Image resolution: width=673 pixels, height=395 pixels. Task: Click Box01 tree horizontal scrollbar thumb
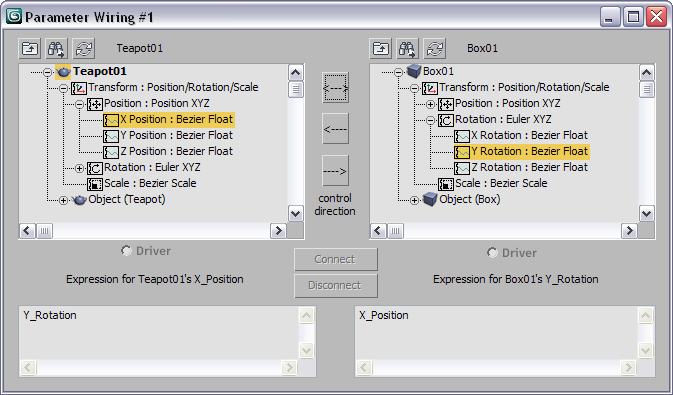pyautogui.click(x=395, y=231)
